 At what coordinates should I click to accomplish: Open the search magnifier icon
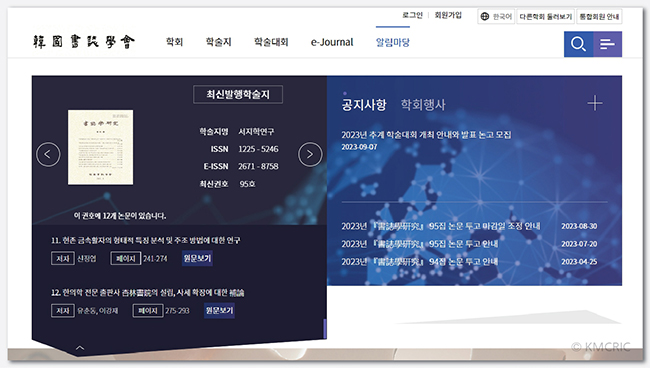578,44
